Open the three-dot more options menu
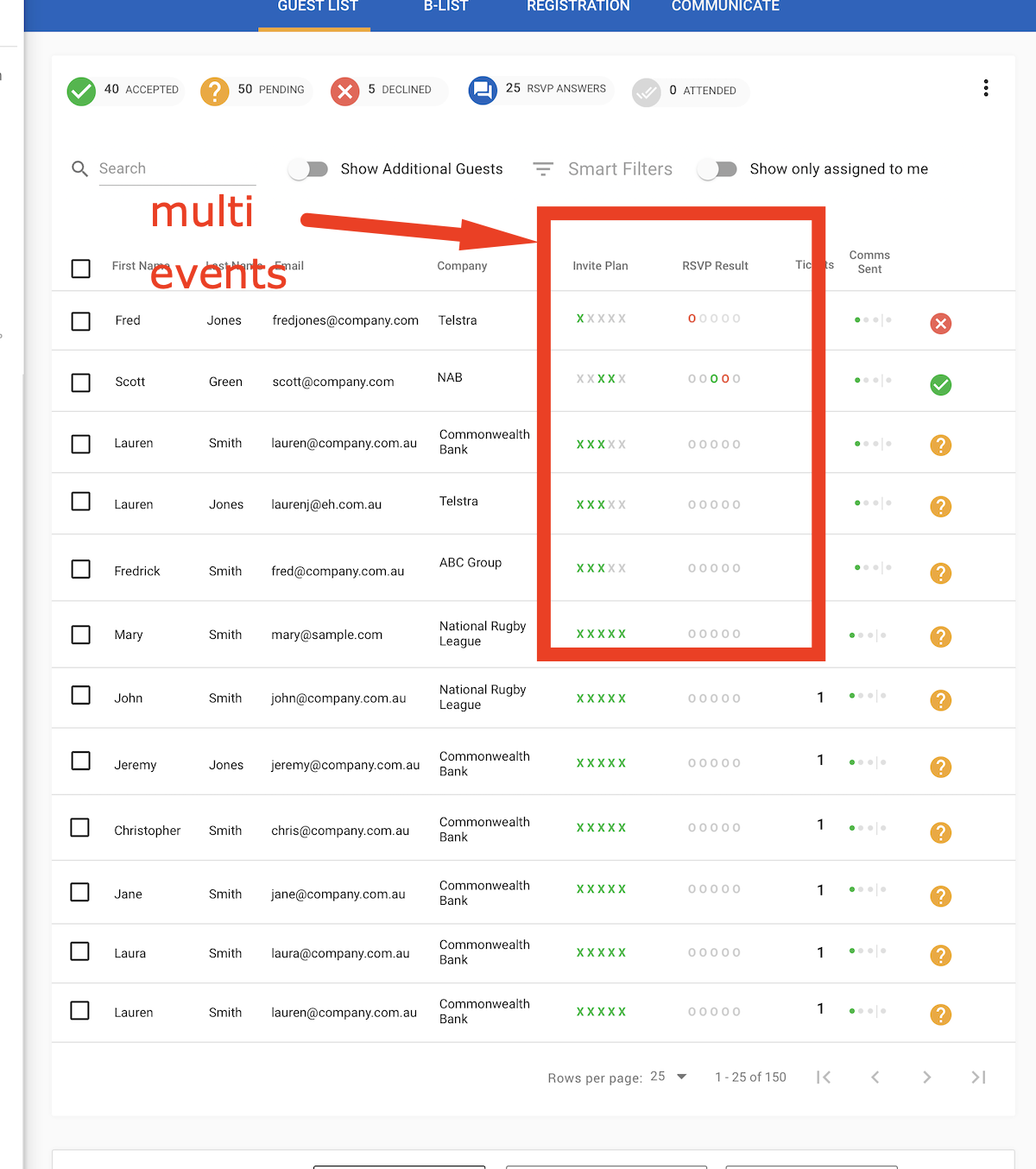 click(x=986, y=88)
